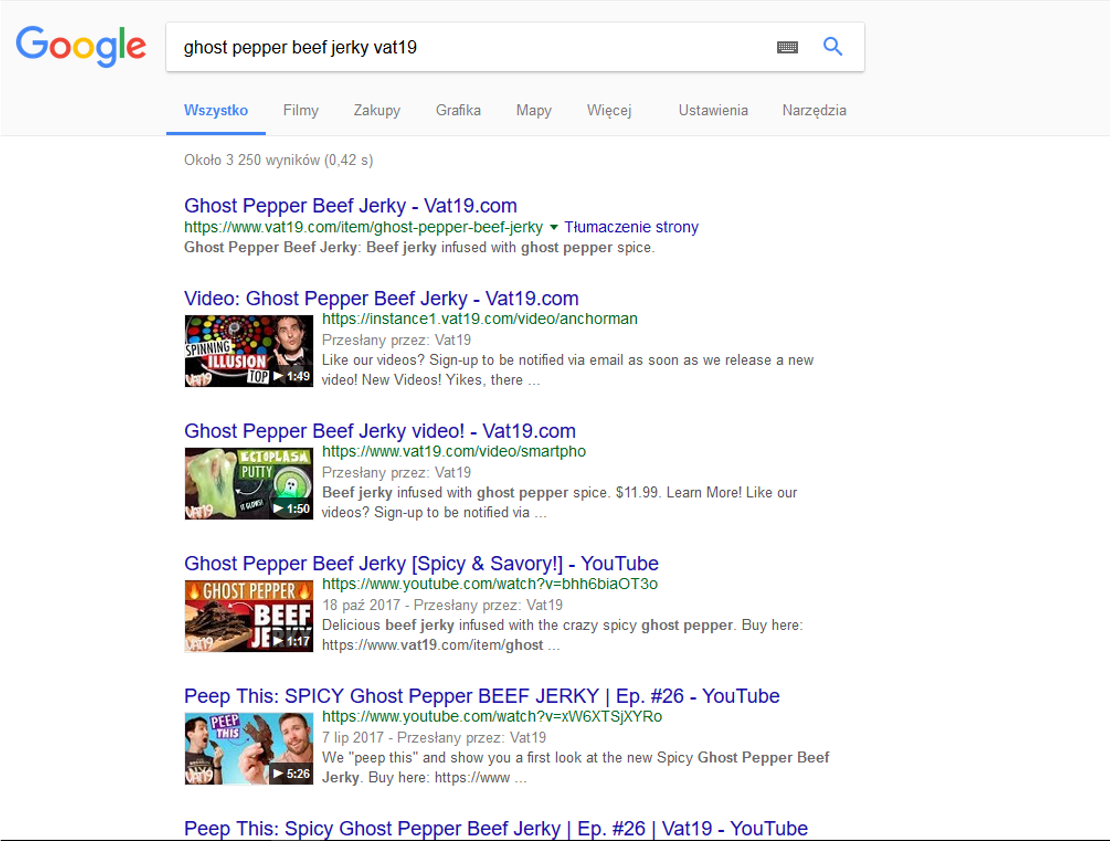Screen dimensions: 1110x841
Task: Click the blue search magnifier icon
Action: coord(832,46)
